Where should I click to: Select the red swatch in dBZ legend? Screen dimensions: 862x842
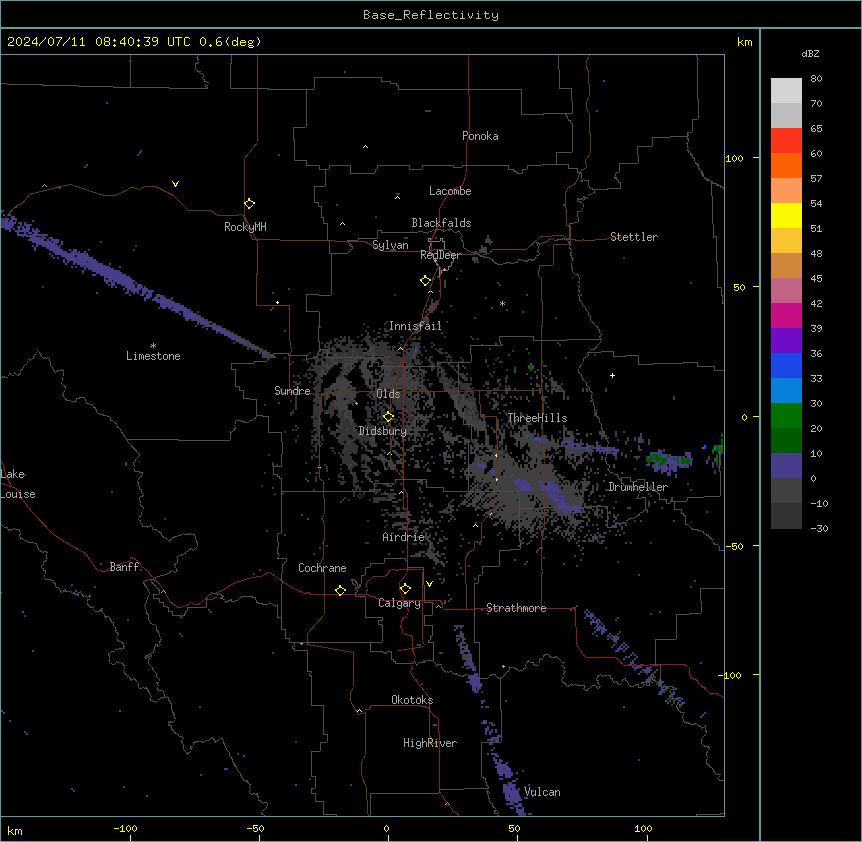point(786,140)
